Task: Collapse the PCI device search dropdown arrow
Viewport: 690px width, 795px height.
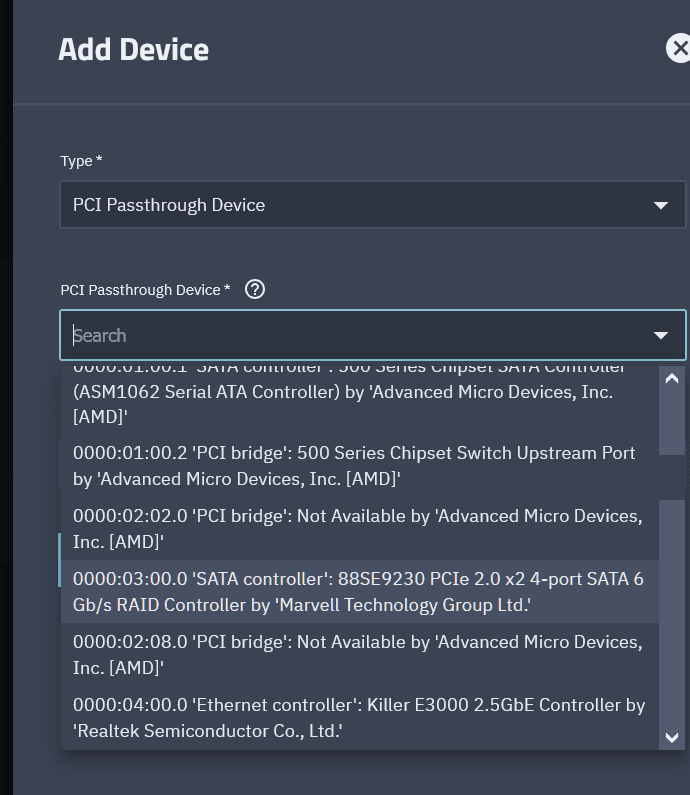Action: click(660, 335)
